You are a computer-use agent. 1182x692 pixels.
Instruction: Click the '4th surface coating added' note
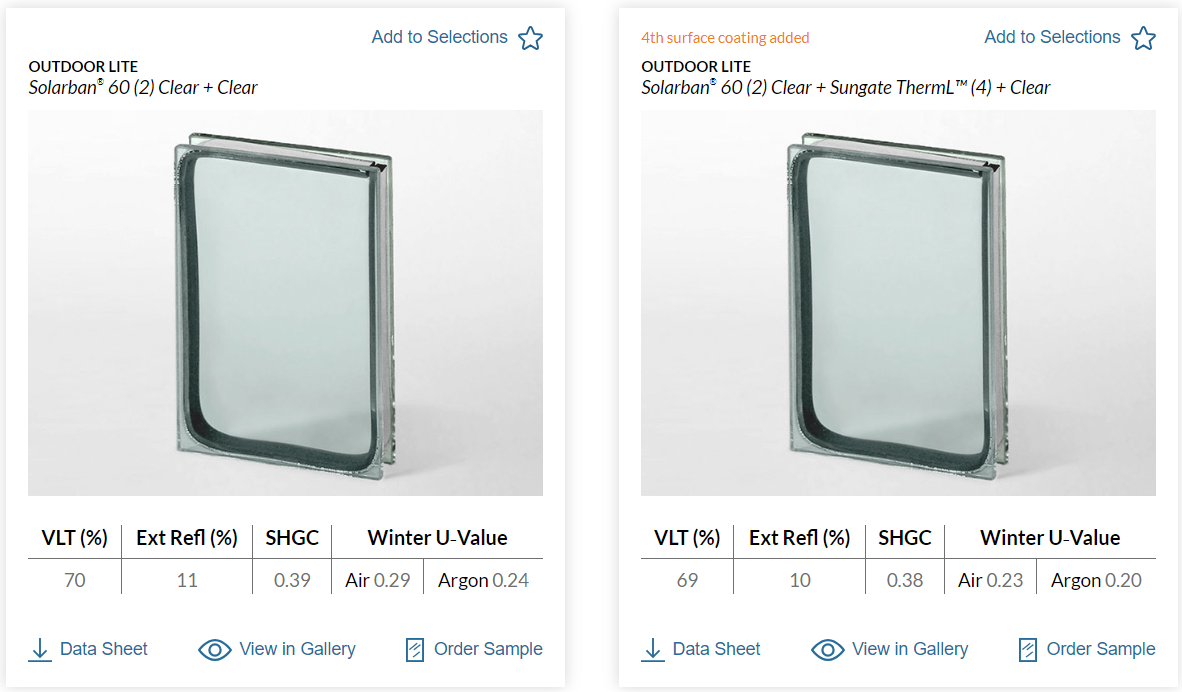(x=725, y=38)
